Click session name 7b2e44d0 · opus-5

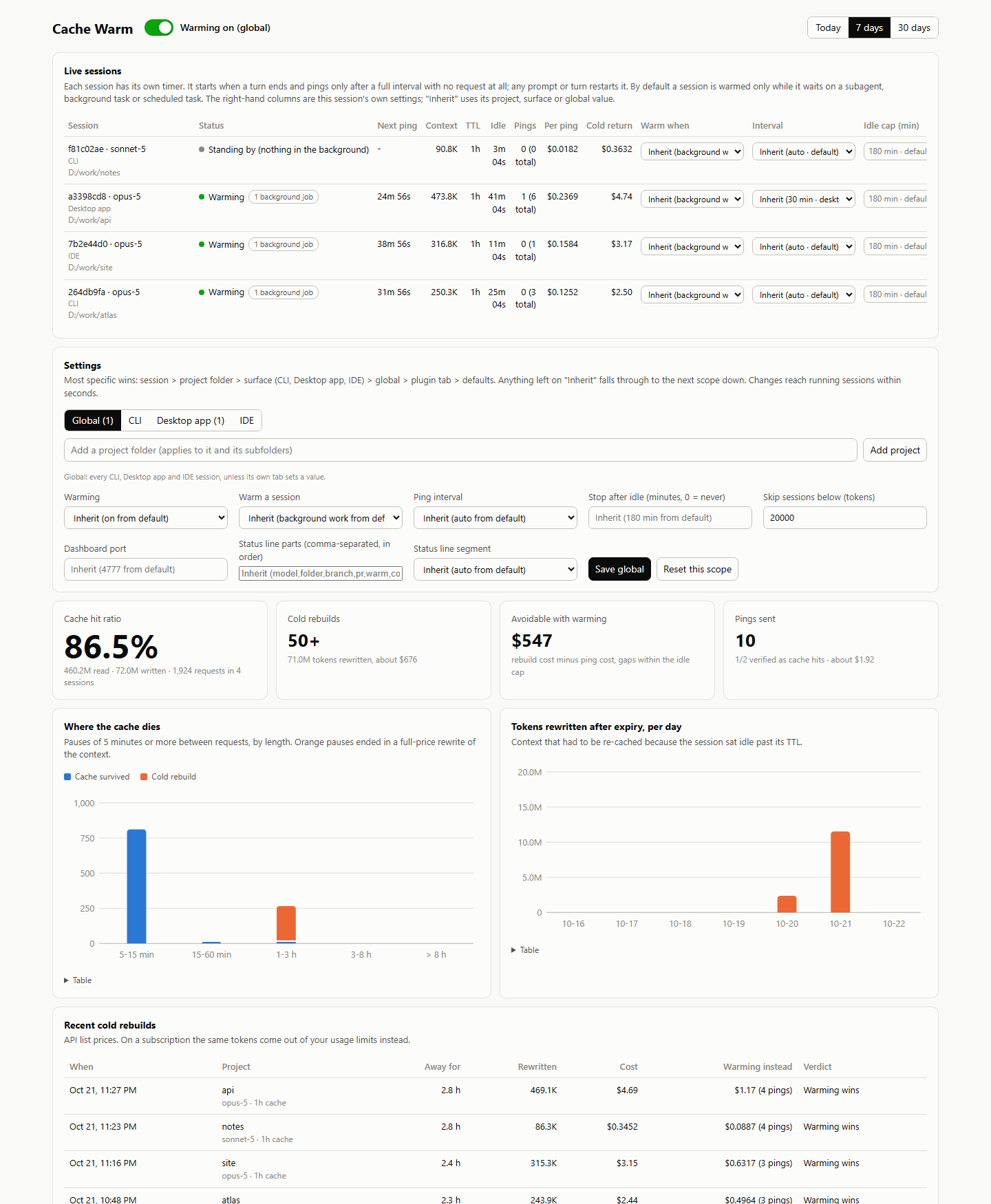105,244
